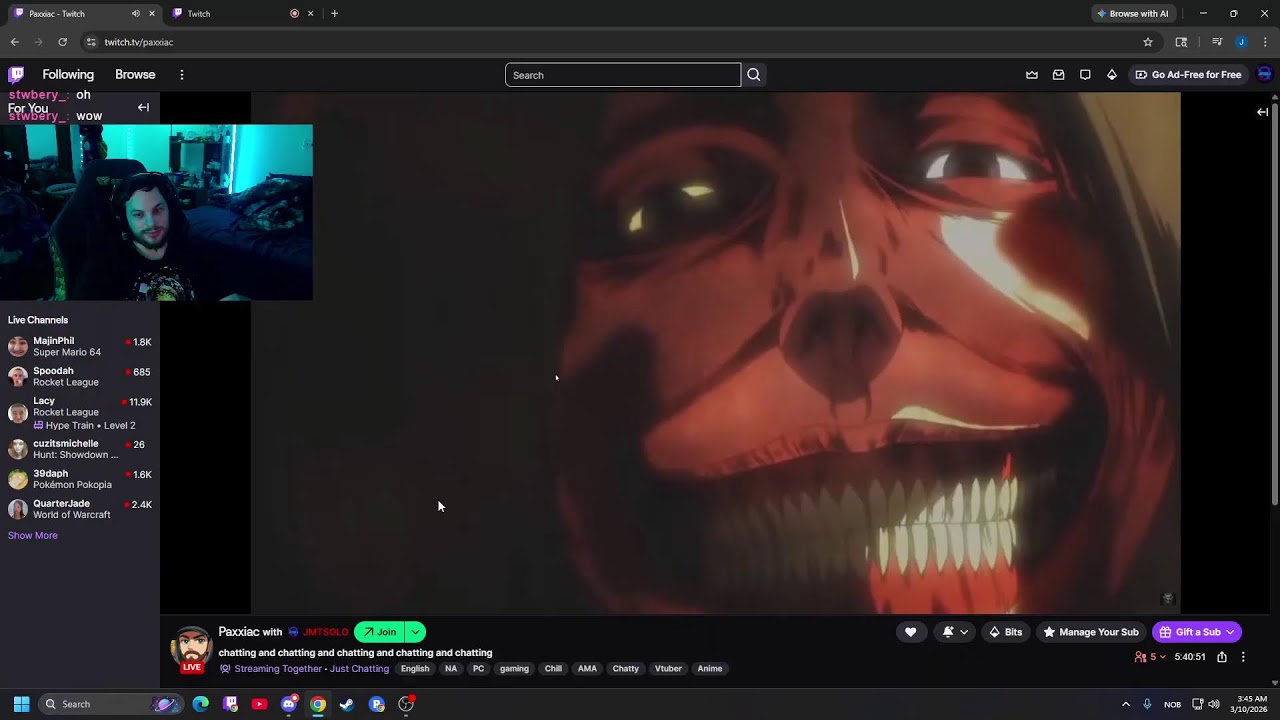
Task: Collapse the left sidebar with arrow icon
Action: pos(143,108)
